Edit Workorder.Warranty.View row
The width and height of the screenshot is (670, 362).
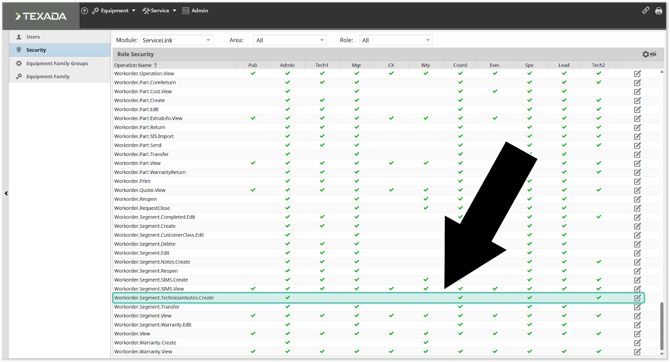[637, 352]
